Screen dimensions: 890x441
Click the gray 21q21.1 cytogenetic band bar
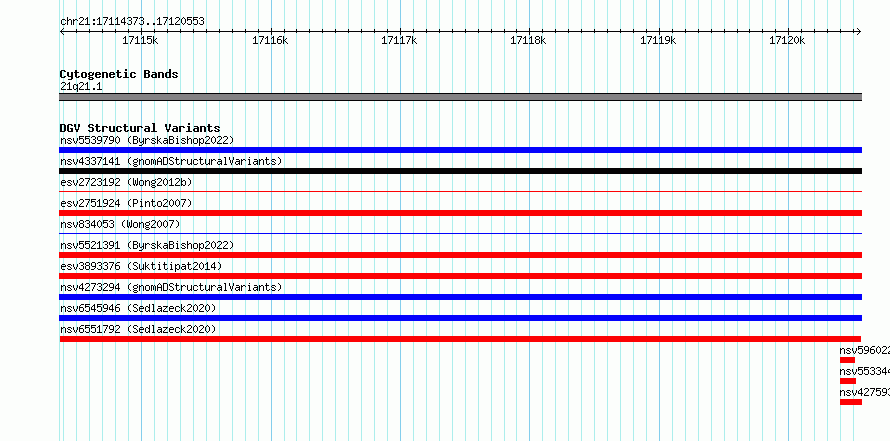pos(460,97)
